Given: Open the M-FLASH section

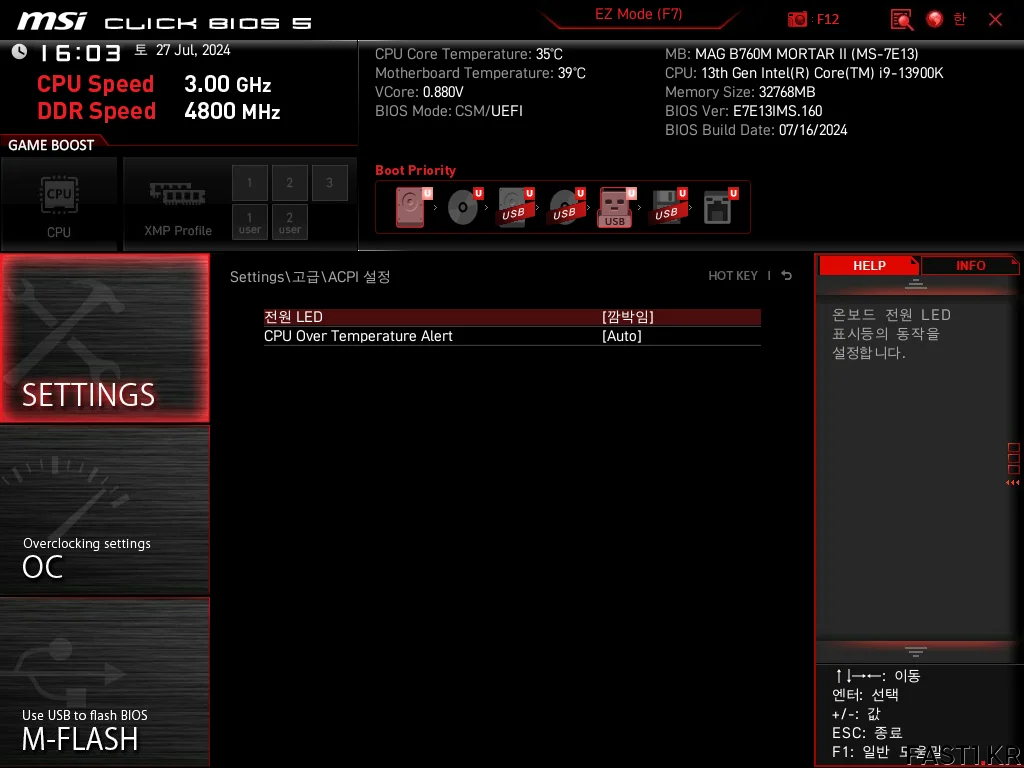Looking at the screenshot, I should [x=104, y=682].
